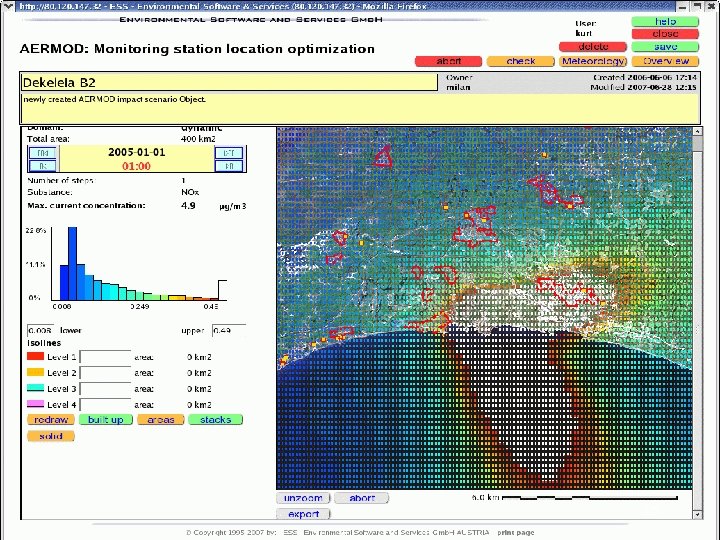Click the Level 1 isoline value field
Image resolution: width=720 pixels, height=540 pixels.
click(105, 357)
